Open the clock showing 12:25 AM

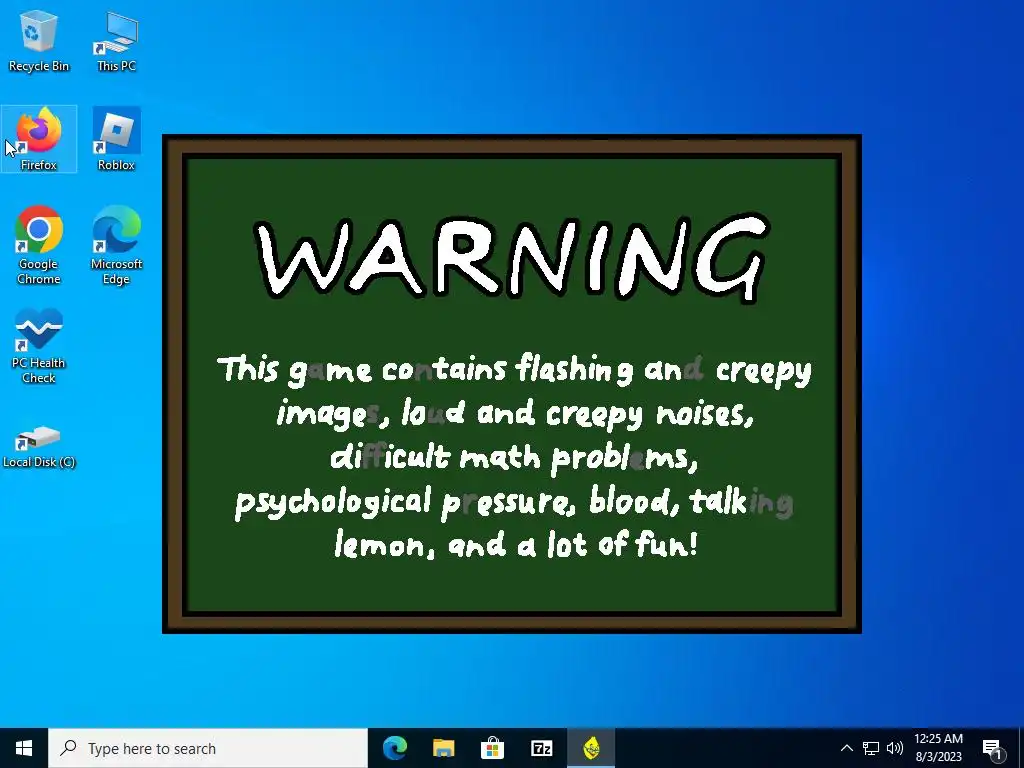[938, 748]
